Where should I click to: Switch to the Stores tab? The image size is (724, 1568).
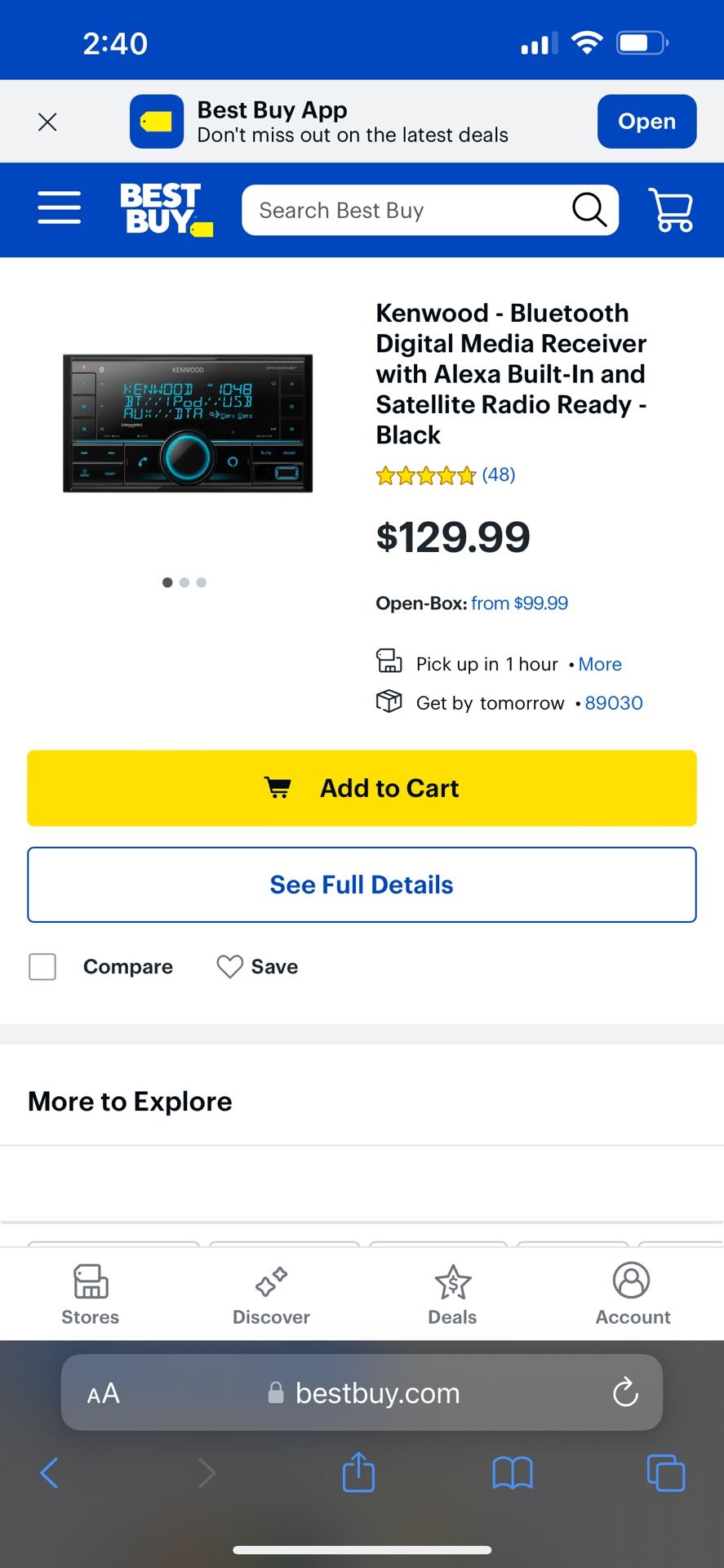[x=91, y=1294]
